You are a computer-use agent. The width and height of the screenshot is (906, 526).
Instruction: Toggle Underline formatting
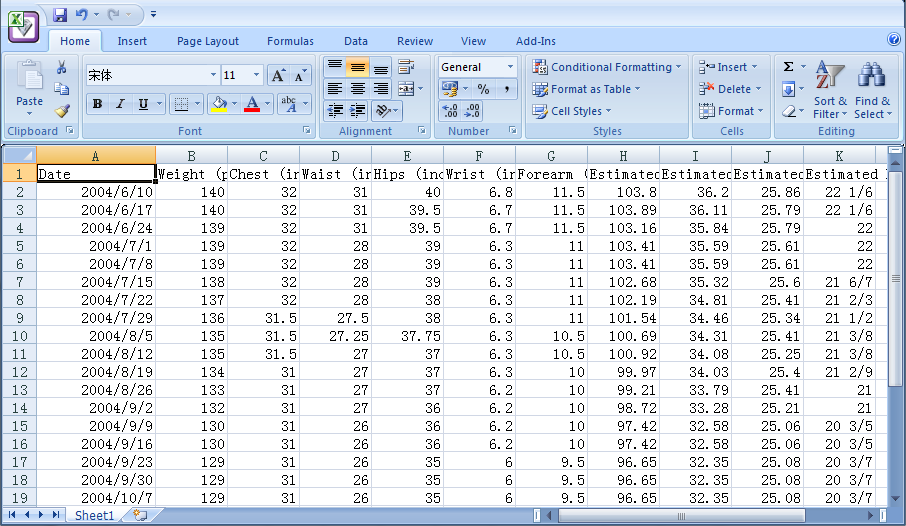[143, 104]
